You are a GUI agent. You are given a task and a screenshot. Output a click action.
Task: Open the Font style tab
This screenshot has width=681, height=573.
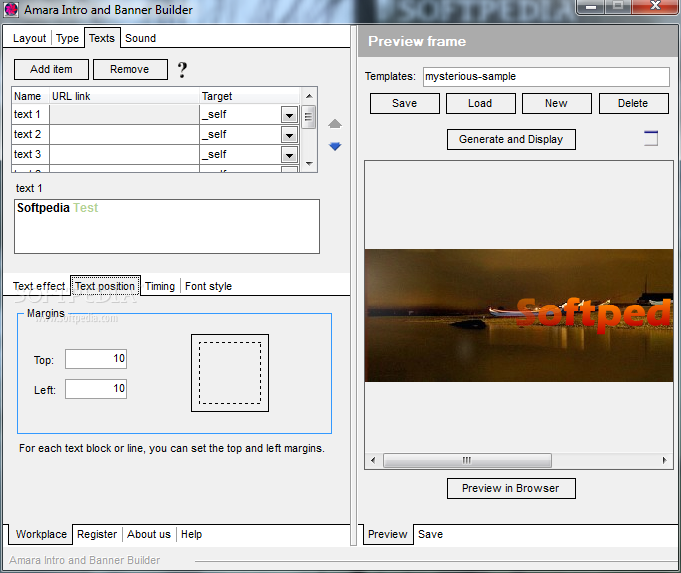[x=208, y=286]
